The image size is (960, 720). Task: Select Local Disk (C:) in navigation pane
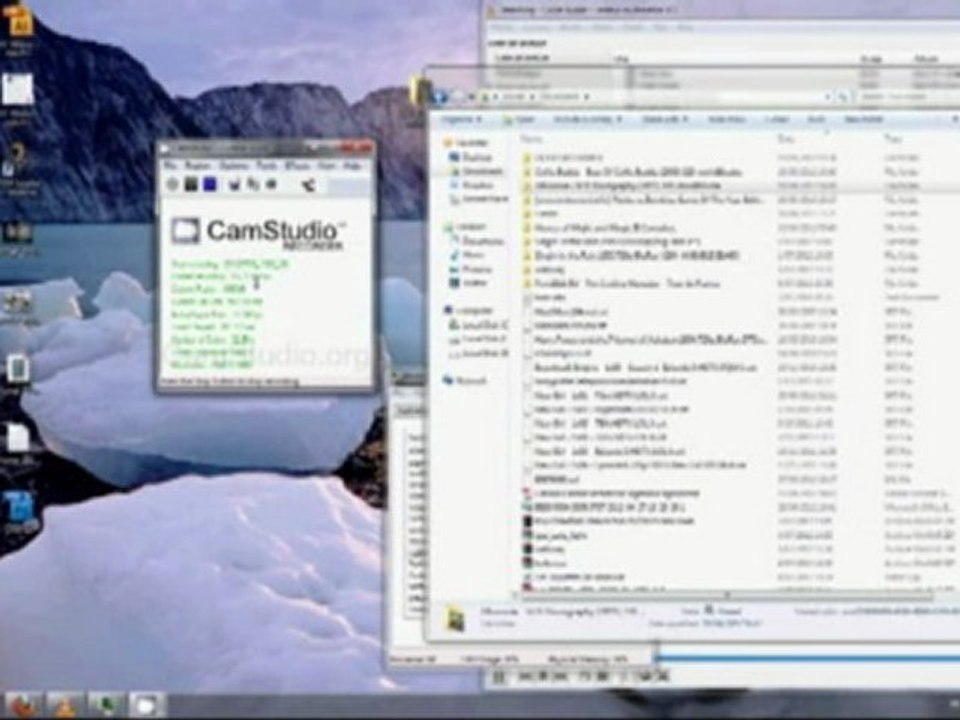click(479, 325)
